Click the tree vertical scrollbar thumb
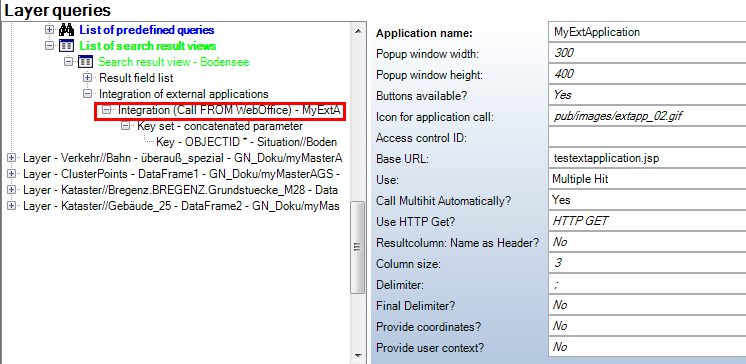The image size is (746, 364). (358, 247)
